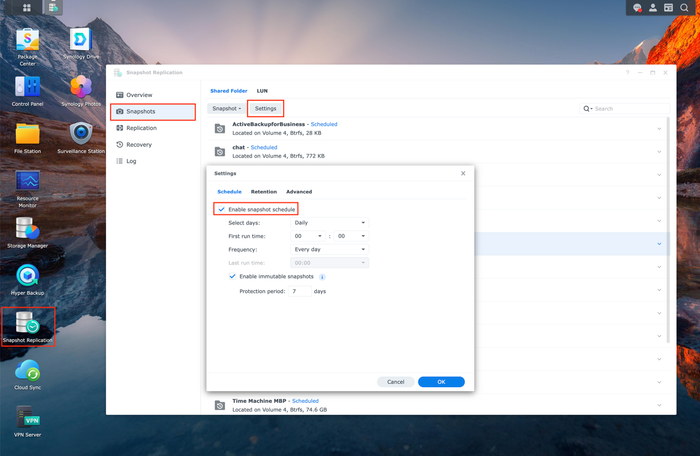Screen dimensions: 700x456
Task: Open Overview in the sidebar
Action: 153,95
